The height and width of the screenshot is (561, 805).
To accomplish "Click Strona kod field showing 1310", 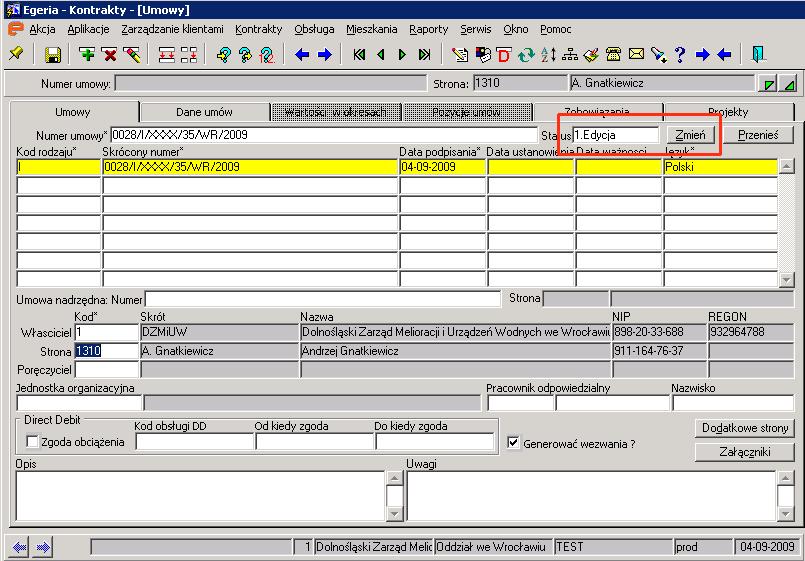I will coord(107,351).
